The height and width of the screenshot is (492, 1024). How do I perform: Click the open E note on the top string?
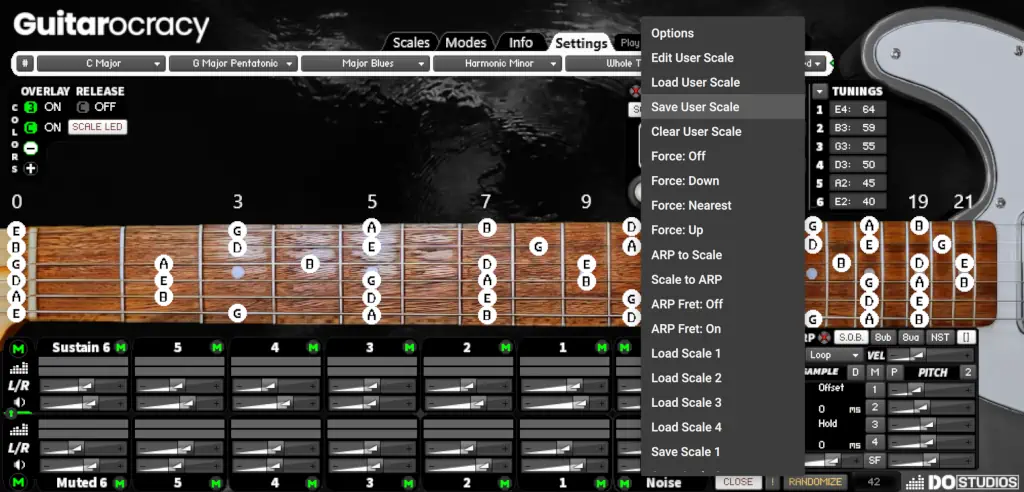pyautogui.click(x=17, y=230)
